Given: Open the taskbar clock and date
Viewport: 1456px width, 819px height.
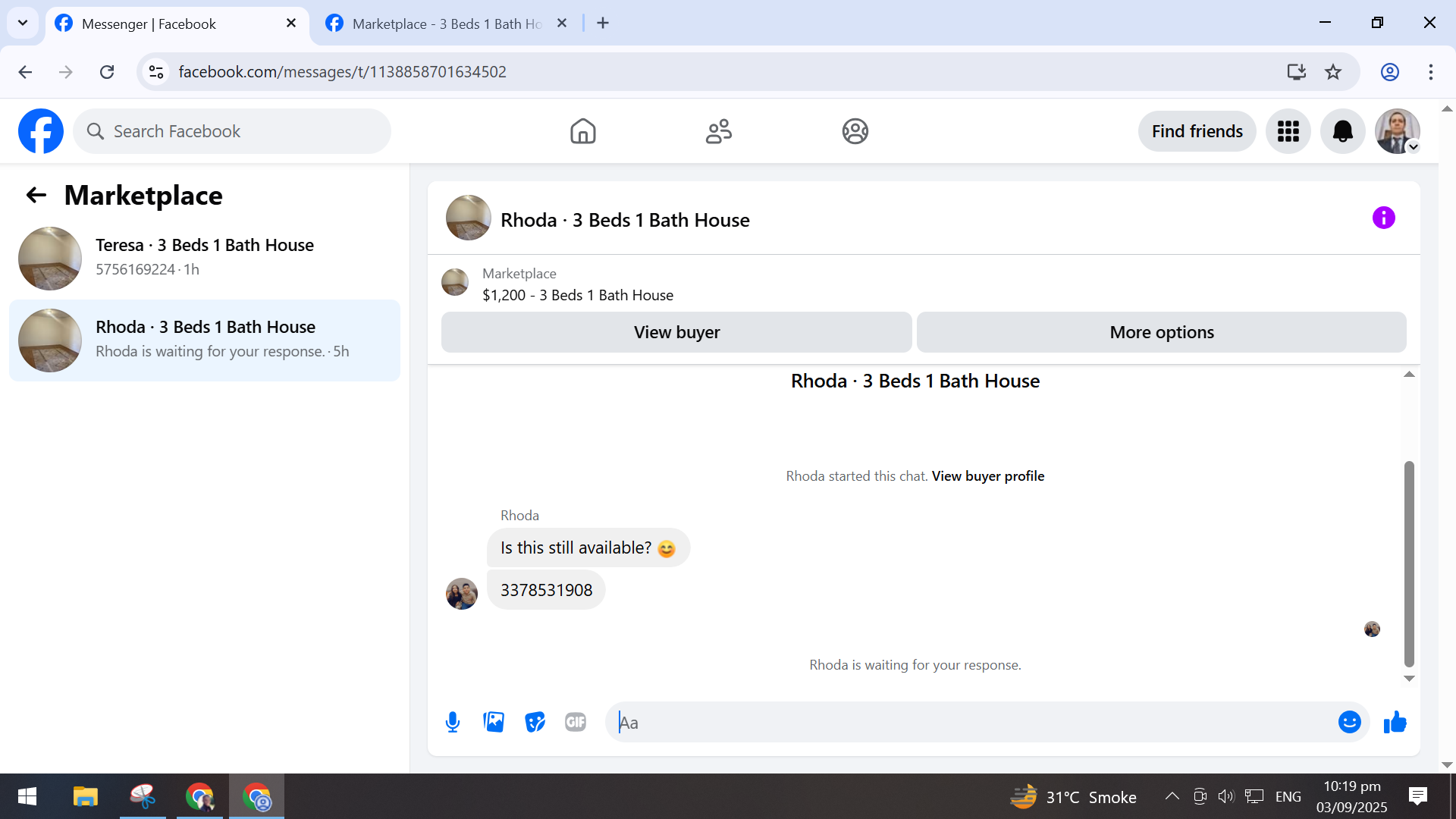Looking at the screenshot, I should point(1351,796).
